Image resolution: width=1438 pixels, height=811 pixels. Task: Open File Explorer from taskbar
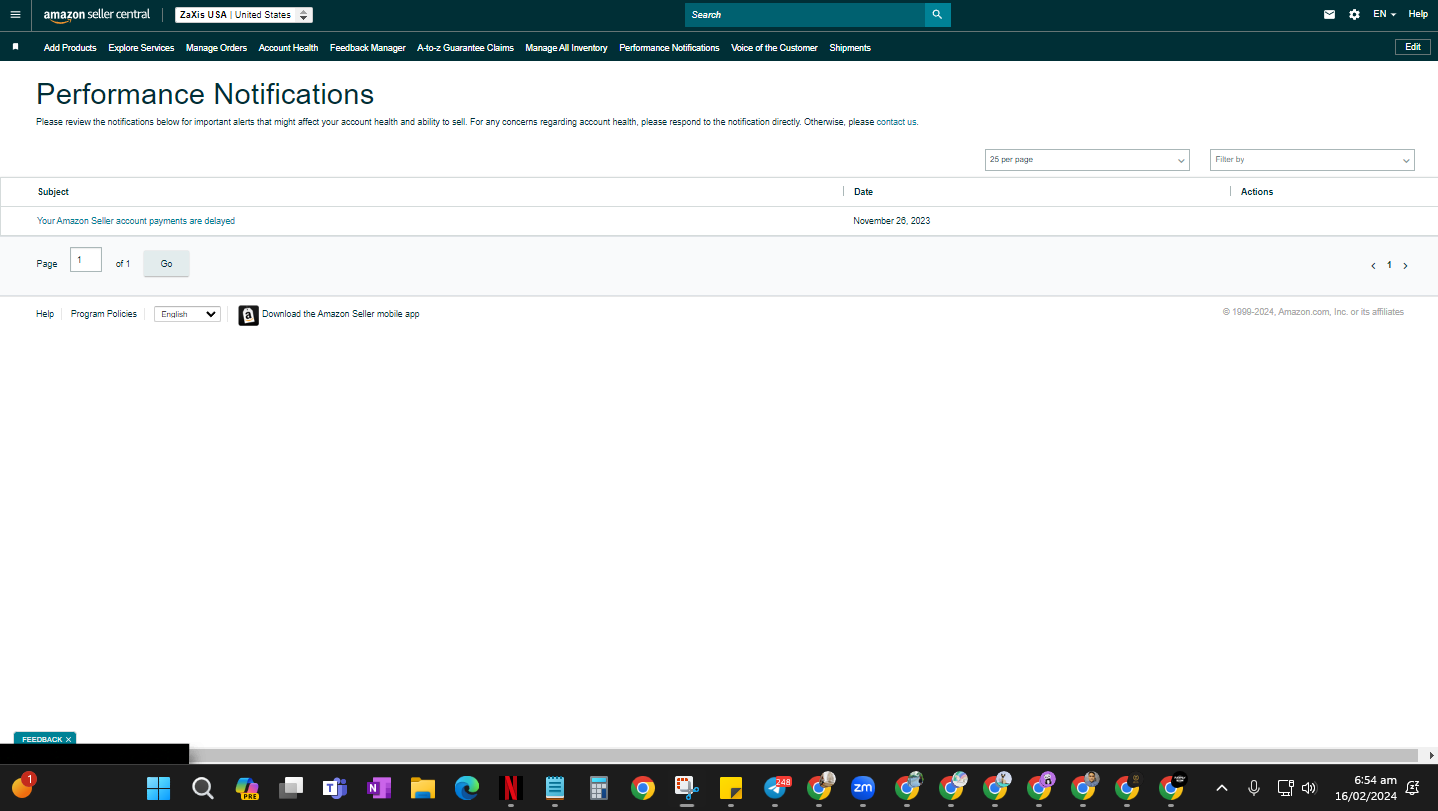coord(423,788)
